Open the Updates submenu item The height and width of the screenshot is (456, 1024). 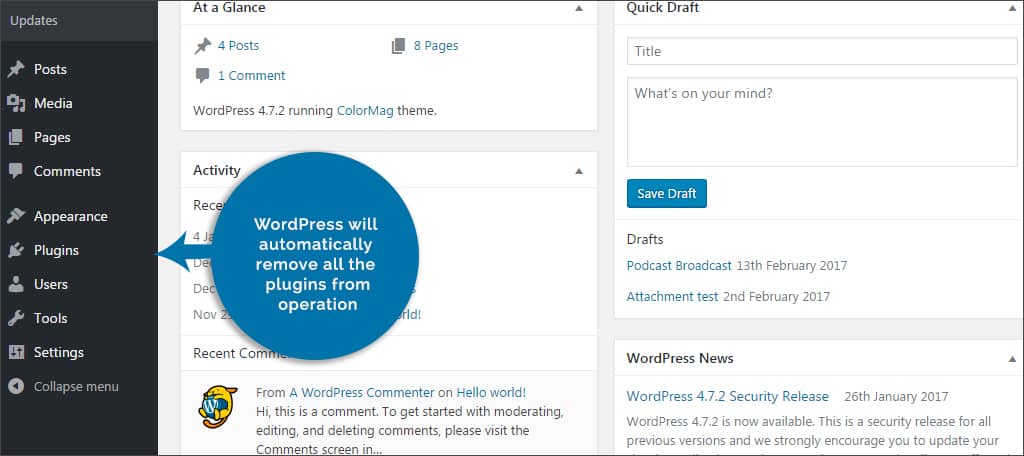pos(34,20)
